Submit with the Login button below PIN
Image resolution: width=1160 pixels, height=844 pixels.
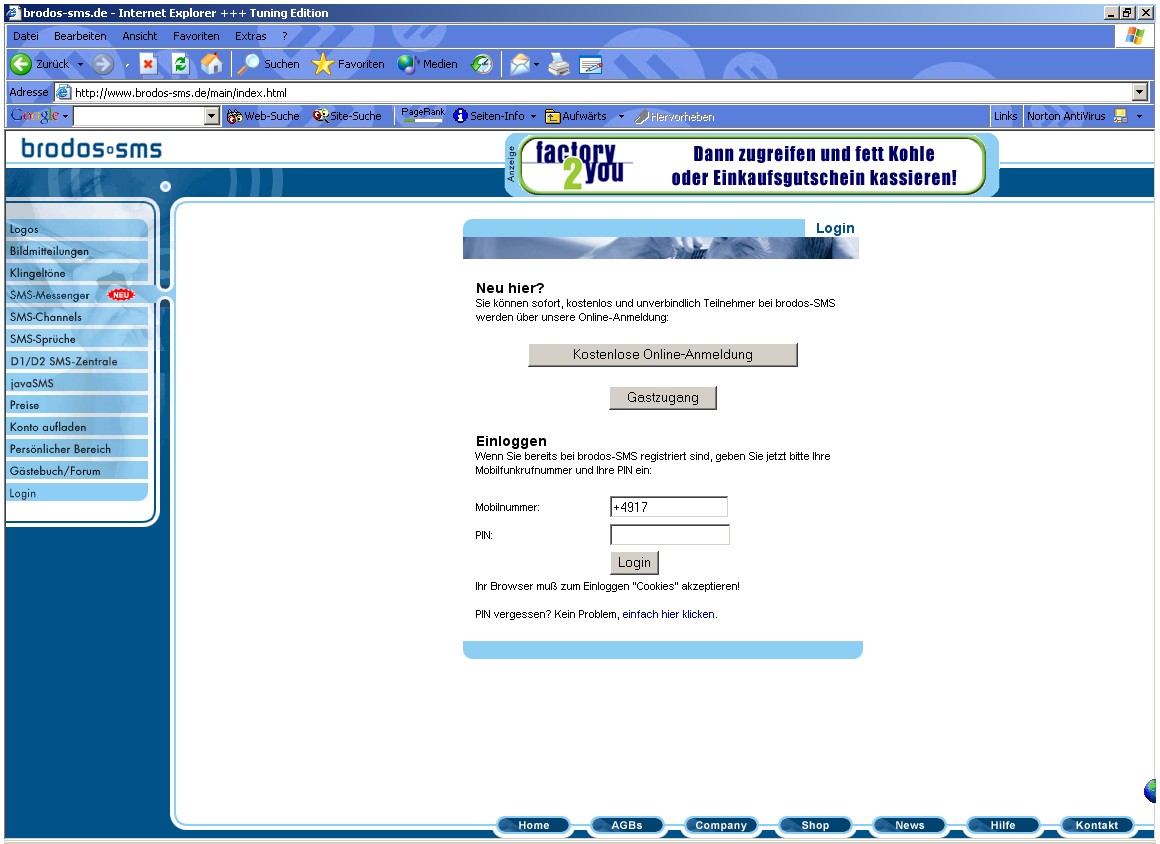pyautogui.click(x=634, y=563)
